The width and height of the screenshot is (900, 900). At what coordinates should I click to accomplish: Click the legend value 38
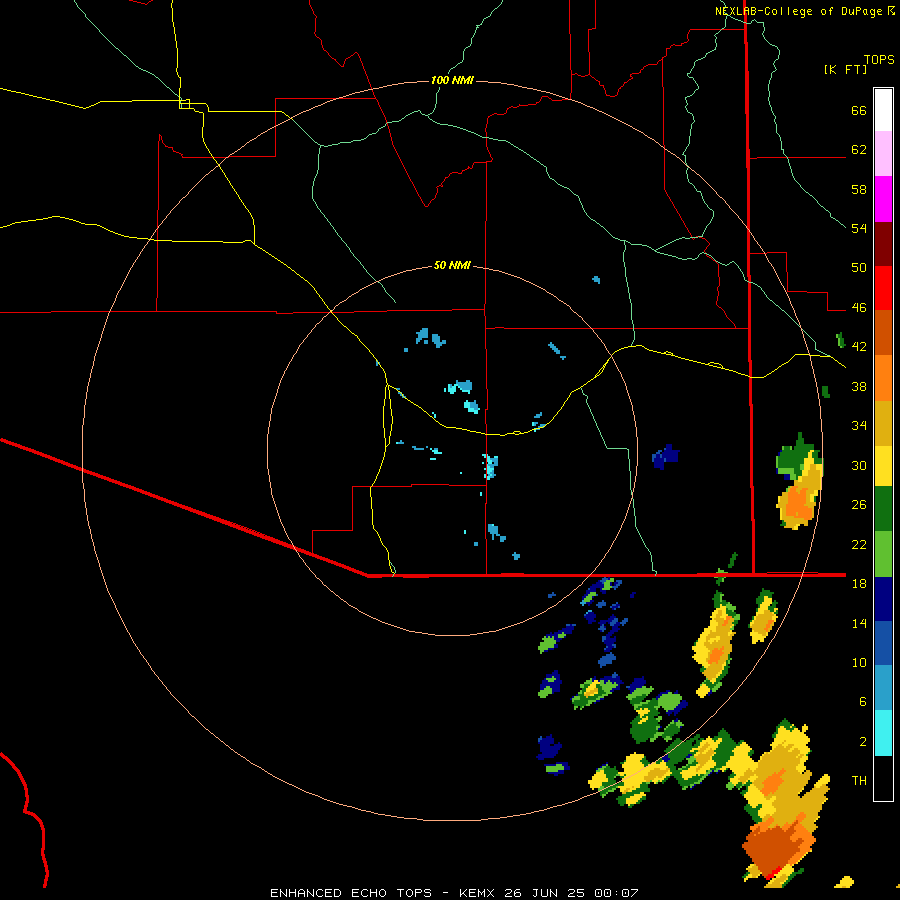tap(859, 386)
